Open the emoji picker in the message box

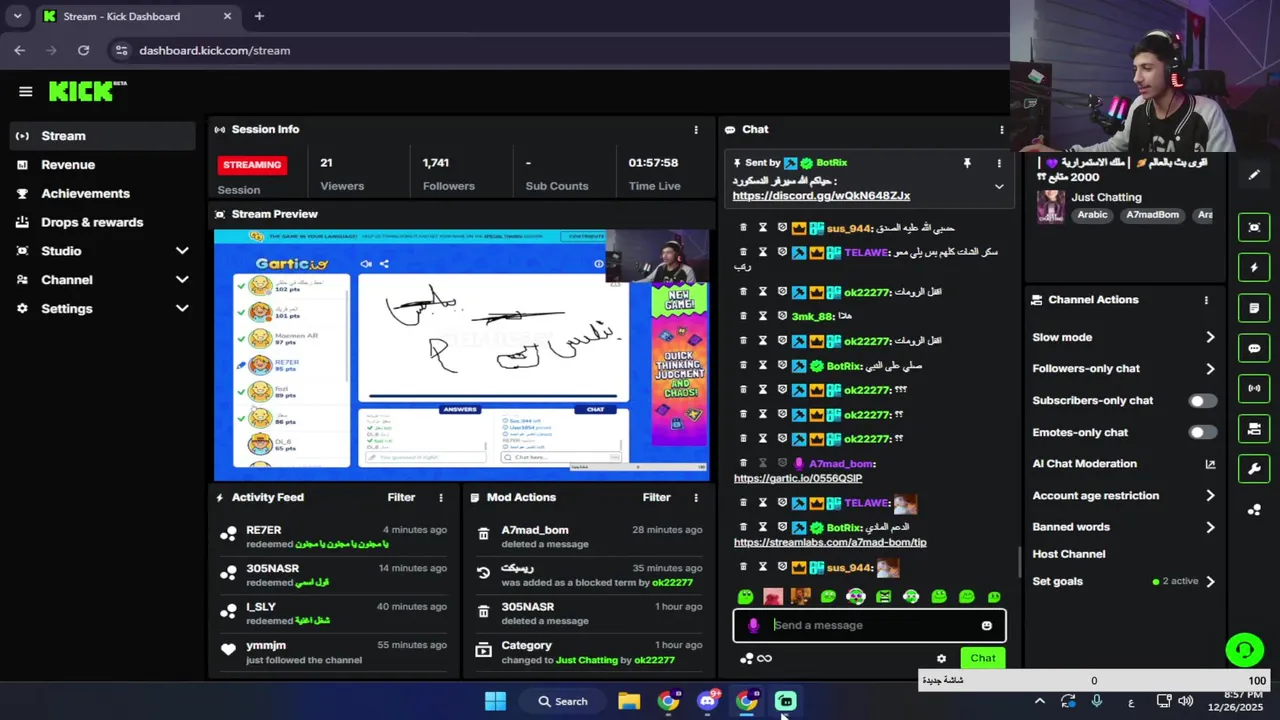(986, 626)
